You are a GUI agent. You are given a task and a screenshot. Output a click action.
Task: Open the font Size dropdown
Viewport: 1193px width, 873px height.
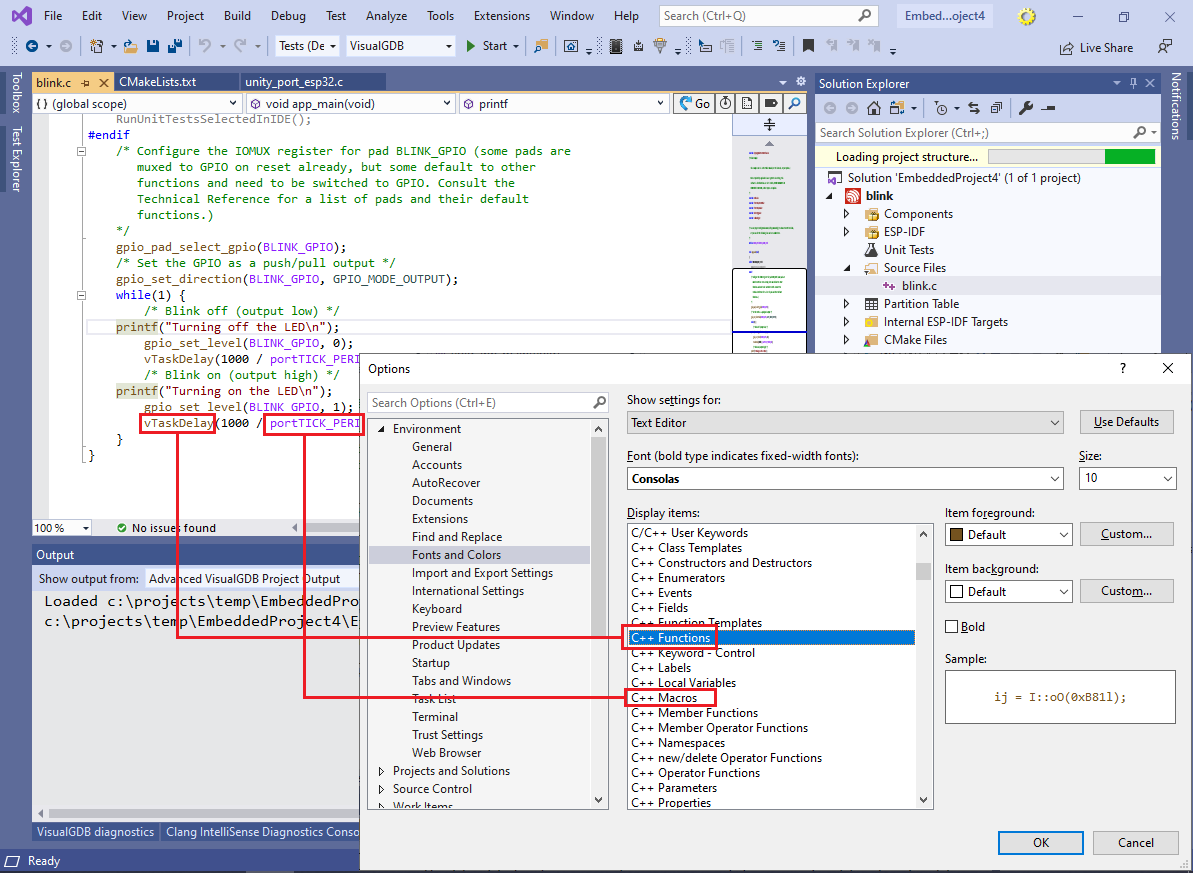[x=1127, y=478]
